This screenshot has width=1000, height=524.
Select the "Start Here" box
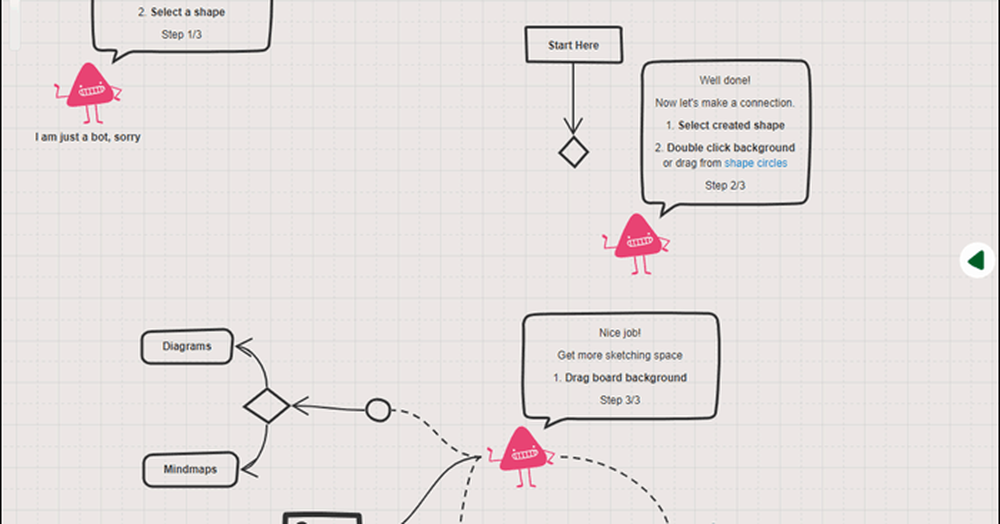coord(574,45)
